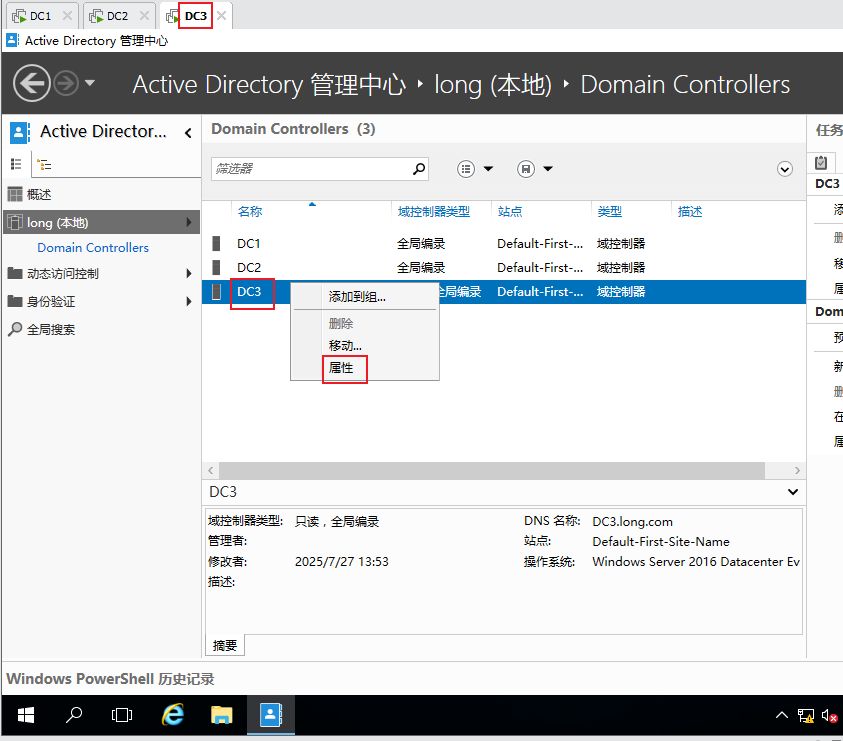Open Task View on the taskbar

(x=122, y=715)
